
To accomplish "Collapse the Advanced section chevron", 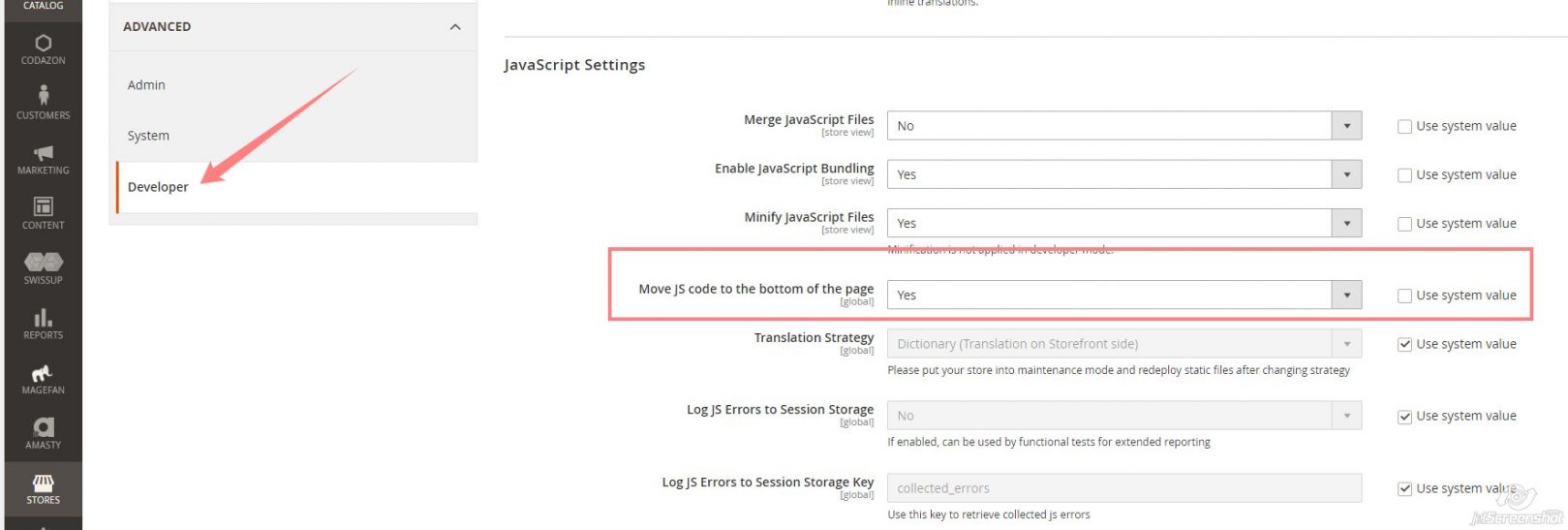I will click(x=455, y=27).
